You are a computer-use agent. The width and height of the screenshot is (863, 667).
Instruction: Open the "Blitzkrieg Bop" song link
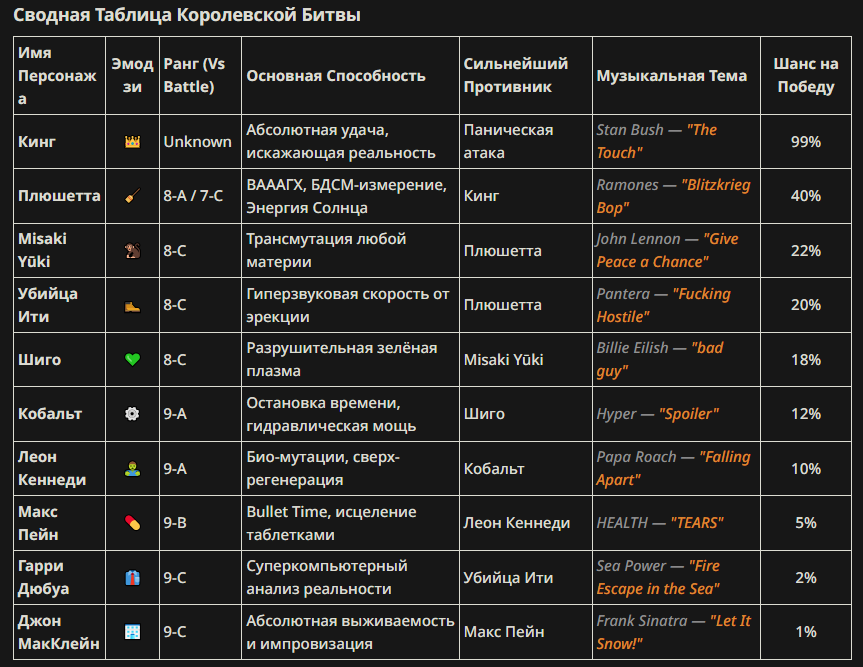point(674,196)
